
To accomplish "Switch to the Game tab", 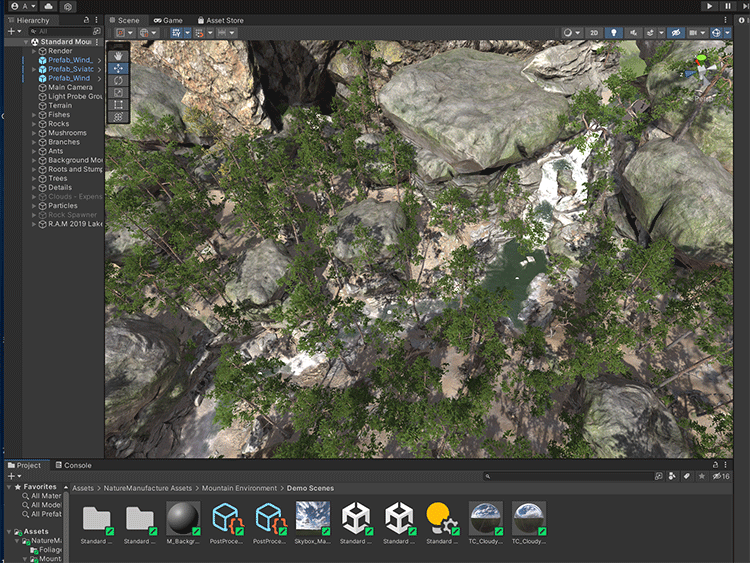I will [x=168, y=20].
